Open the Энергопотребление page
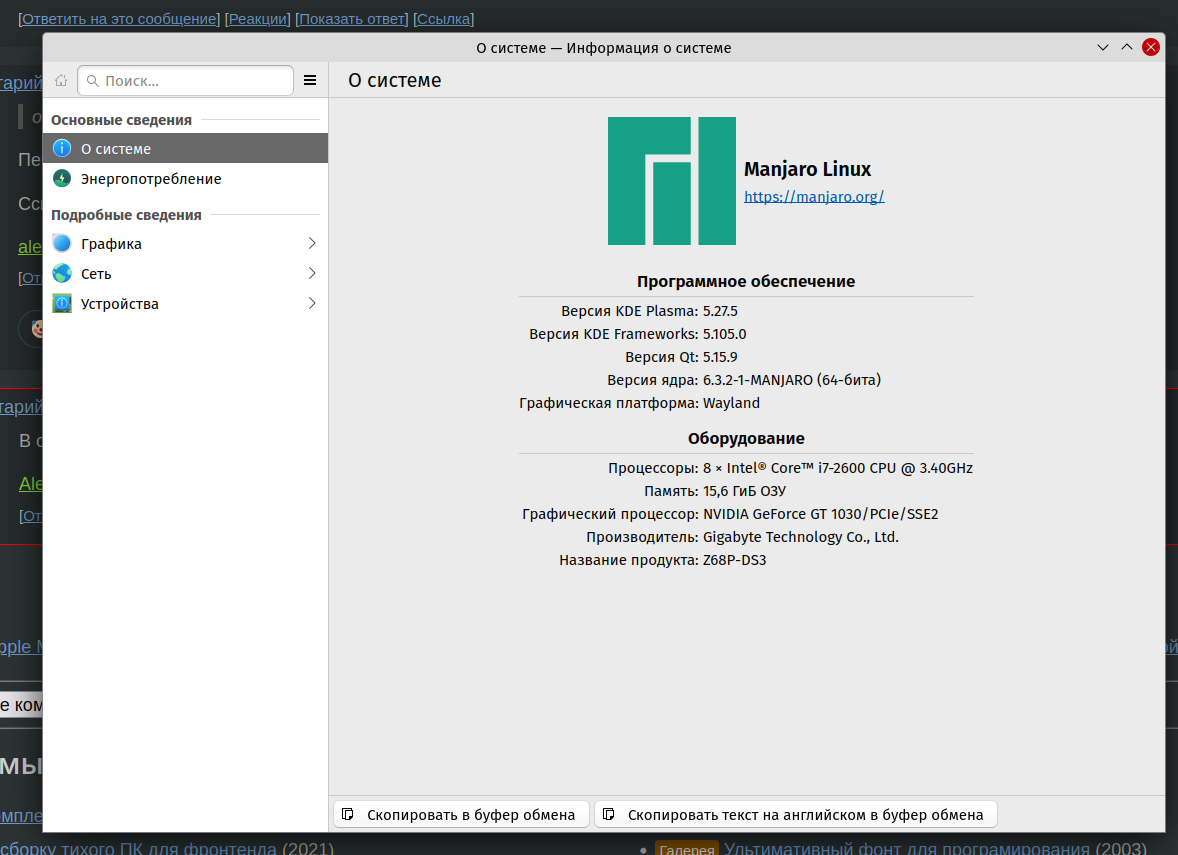Image resolution: width=1178 pixels, height=855 pixels. point(186,179)
